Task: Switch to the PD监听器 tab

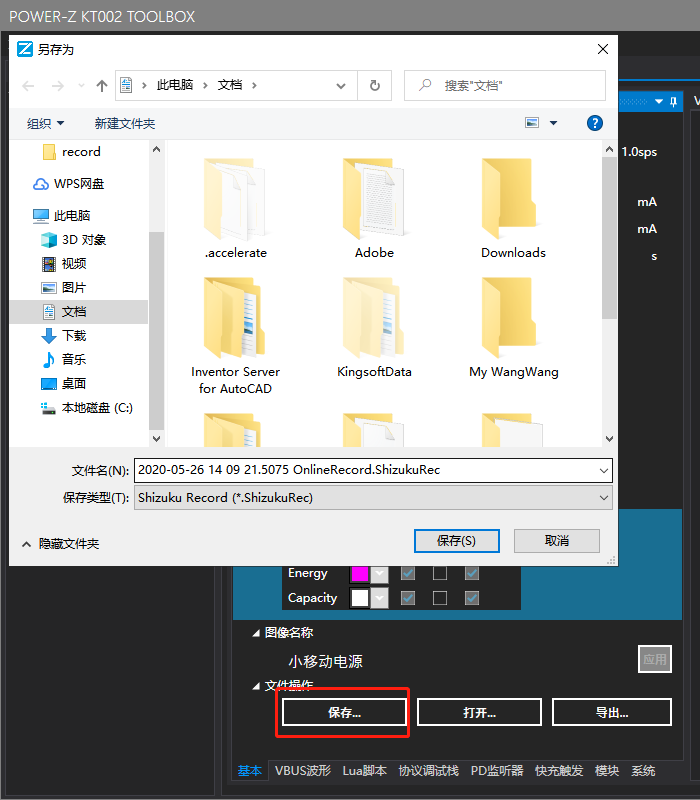Action: tap(497, 770)
